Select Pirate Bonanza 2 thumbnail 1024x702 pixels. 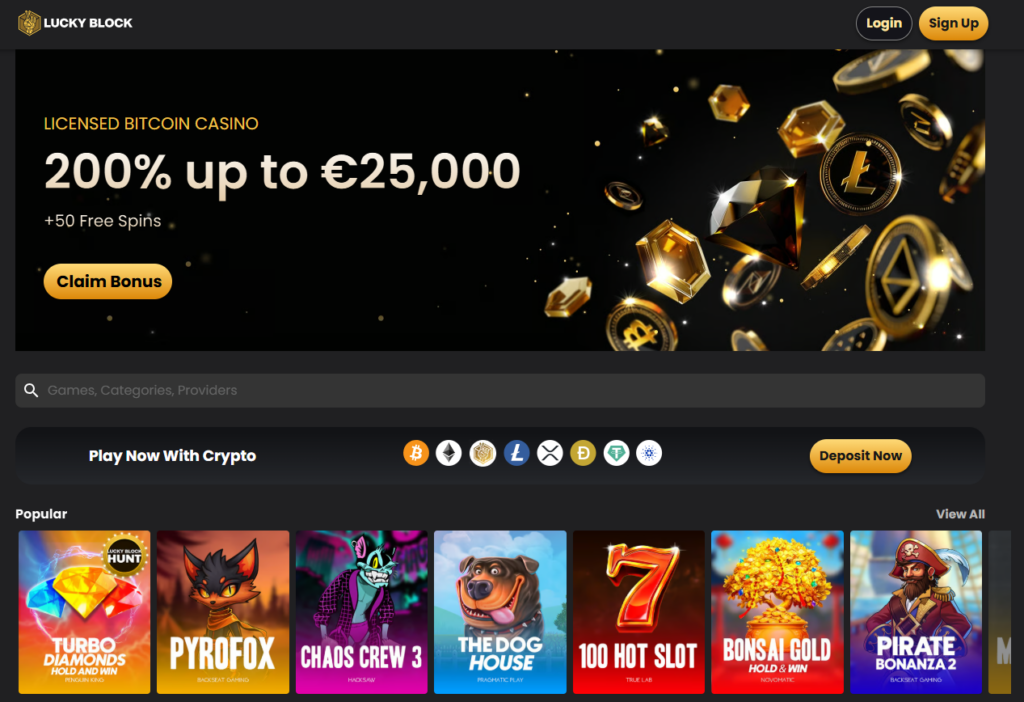pos(916,612)
